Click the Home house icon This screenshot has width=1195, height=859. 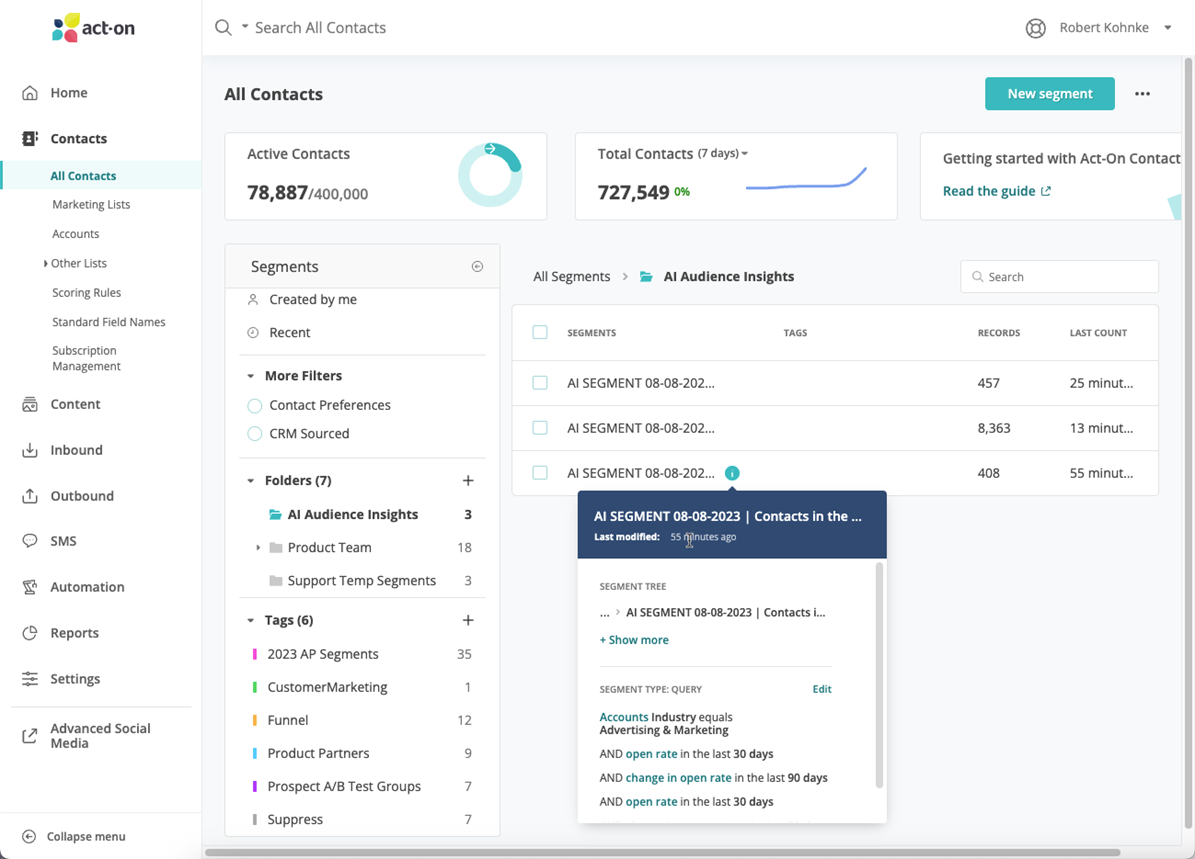click(30, 93)
